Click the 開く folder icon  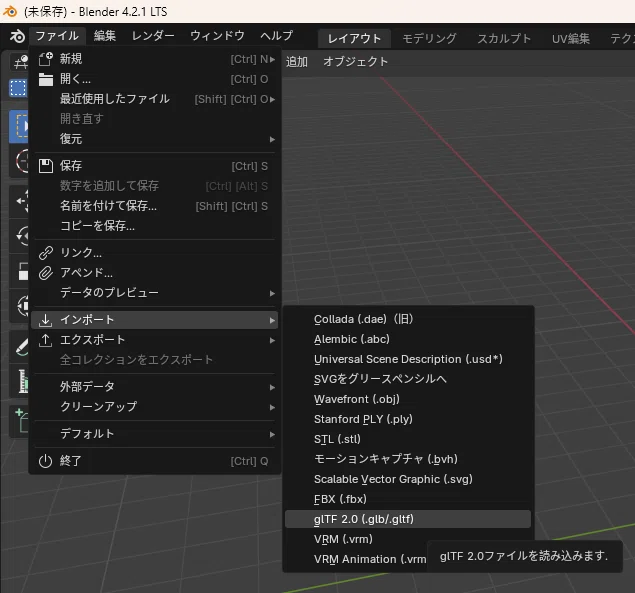(45, 79)
